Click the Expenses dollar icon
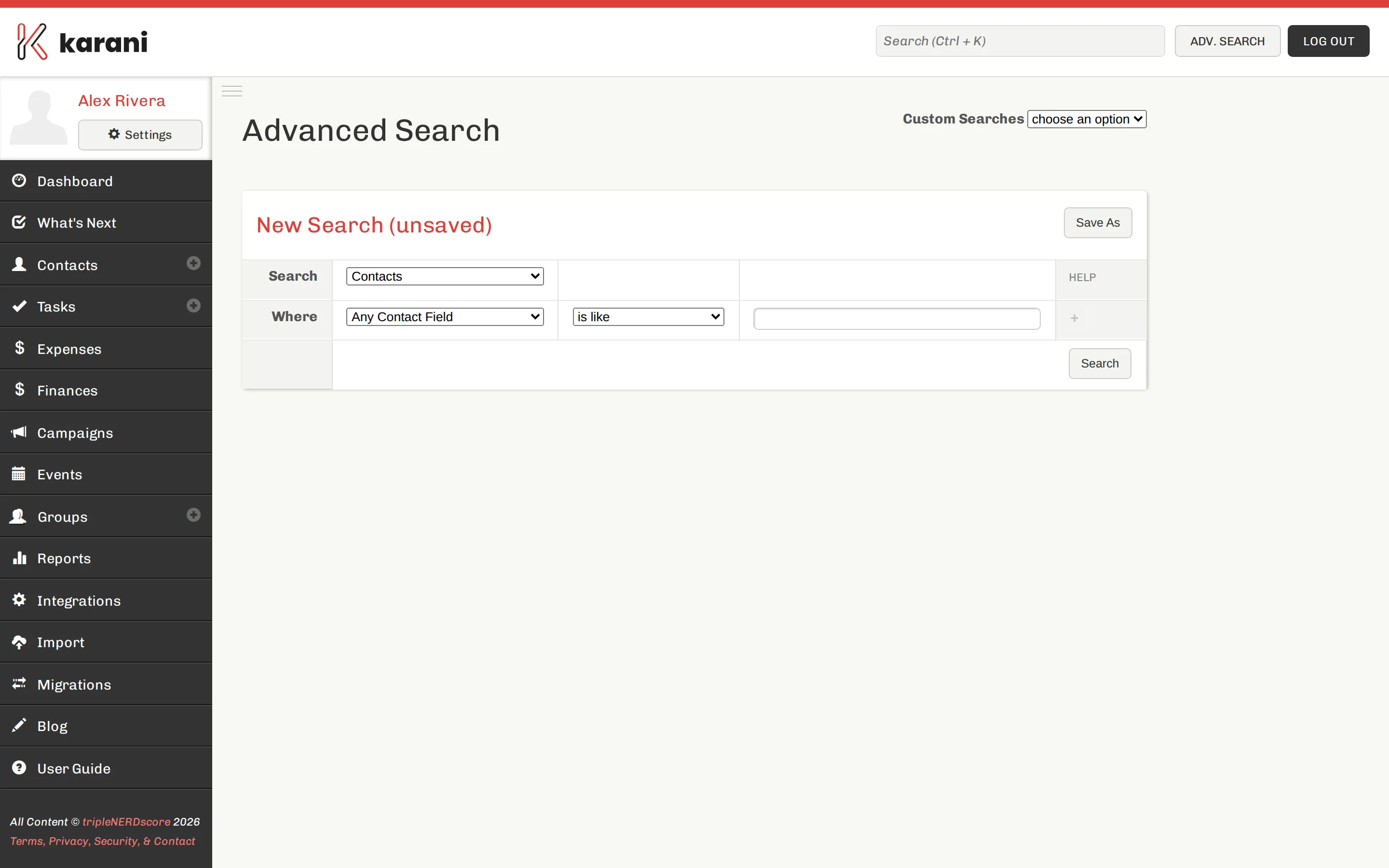 (x=19, y=347)
